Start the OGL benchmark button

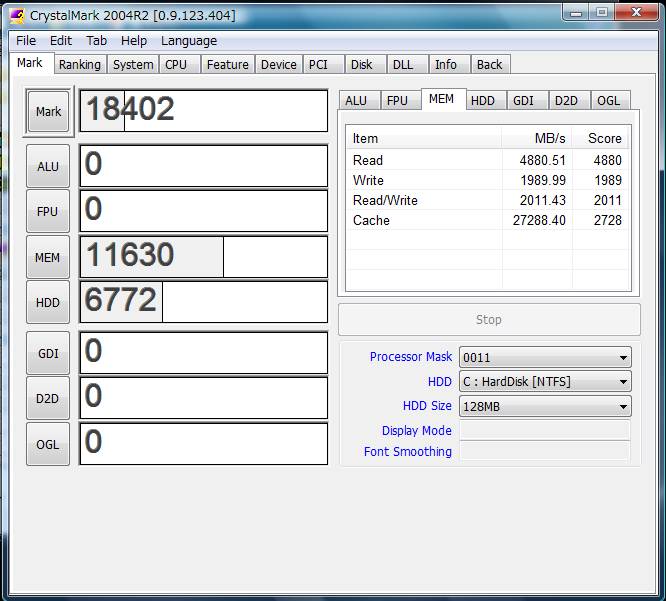(48, 444)
